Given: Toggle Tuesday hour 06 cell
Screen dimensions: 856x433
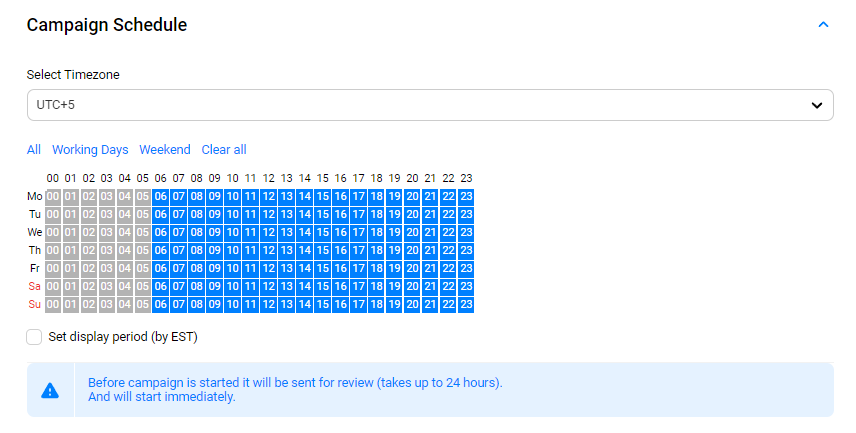Looking at the screenshot, I should 161,215.
